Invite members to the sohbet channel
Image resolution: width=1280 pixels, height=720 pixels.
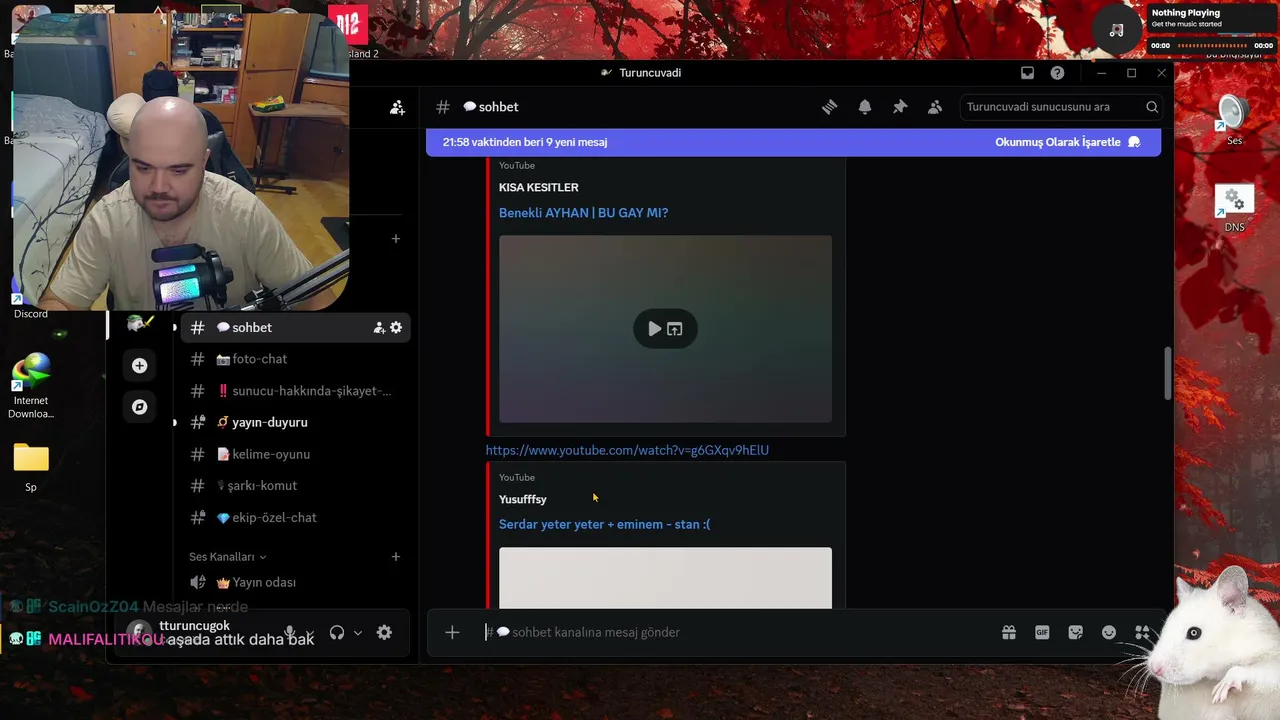(379, 327)
